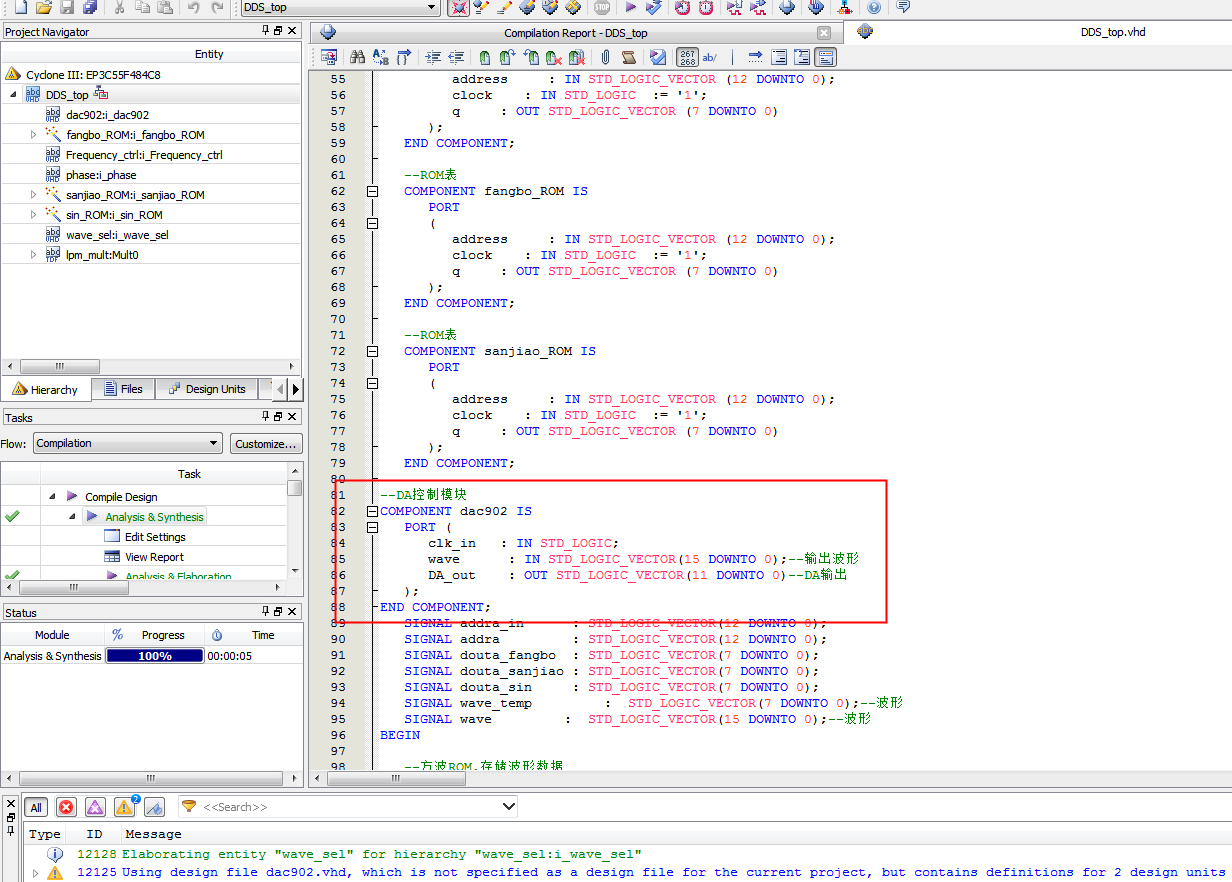Expand the 12125 warning message

tap(36, 872)
